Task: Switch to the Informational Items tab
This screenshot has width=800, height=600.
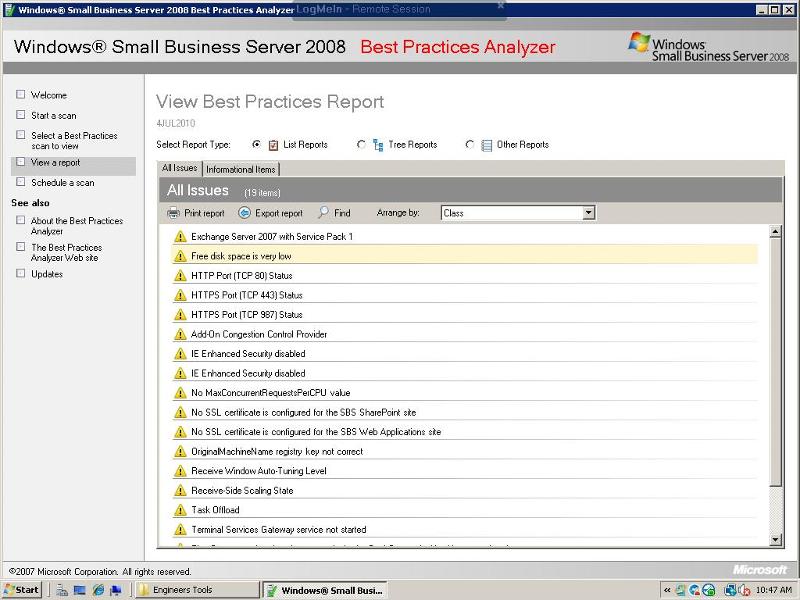Action: [x=241, y=169]
